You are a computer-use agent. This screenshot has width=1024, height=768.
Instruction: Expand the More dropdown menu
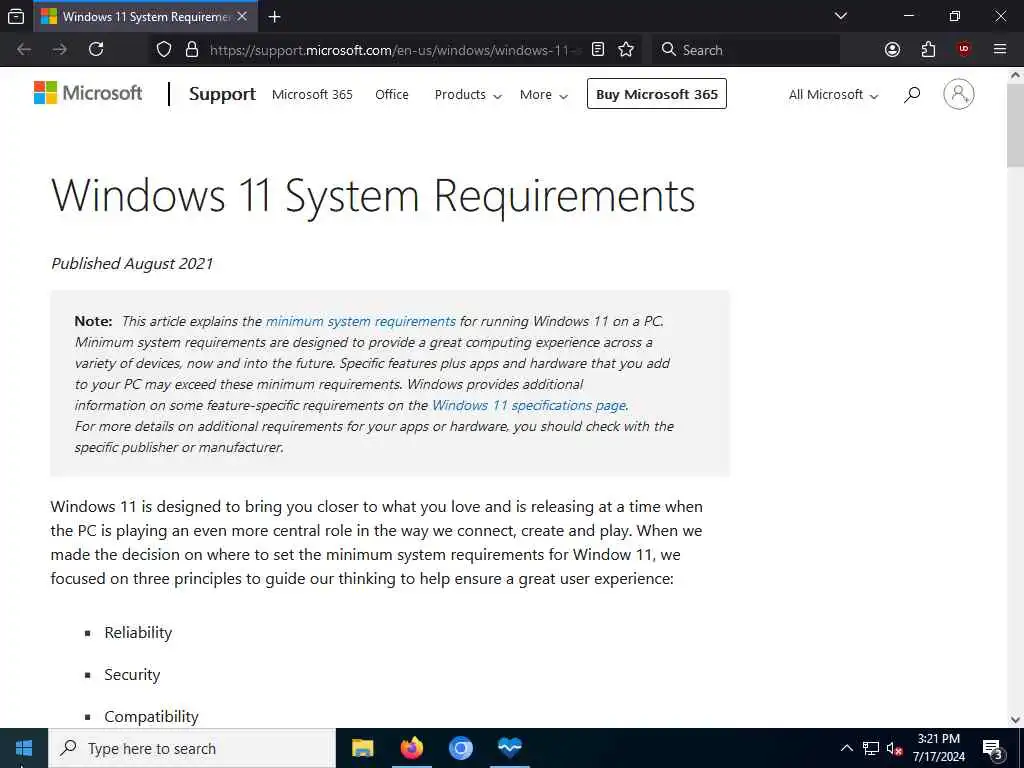point(543,95)
